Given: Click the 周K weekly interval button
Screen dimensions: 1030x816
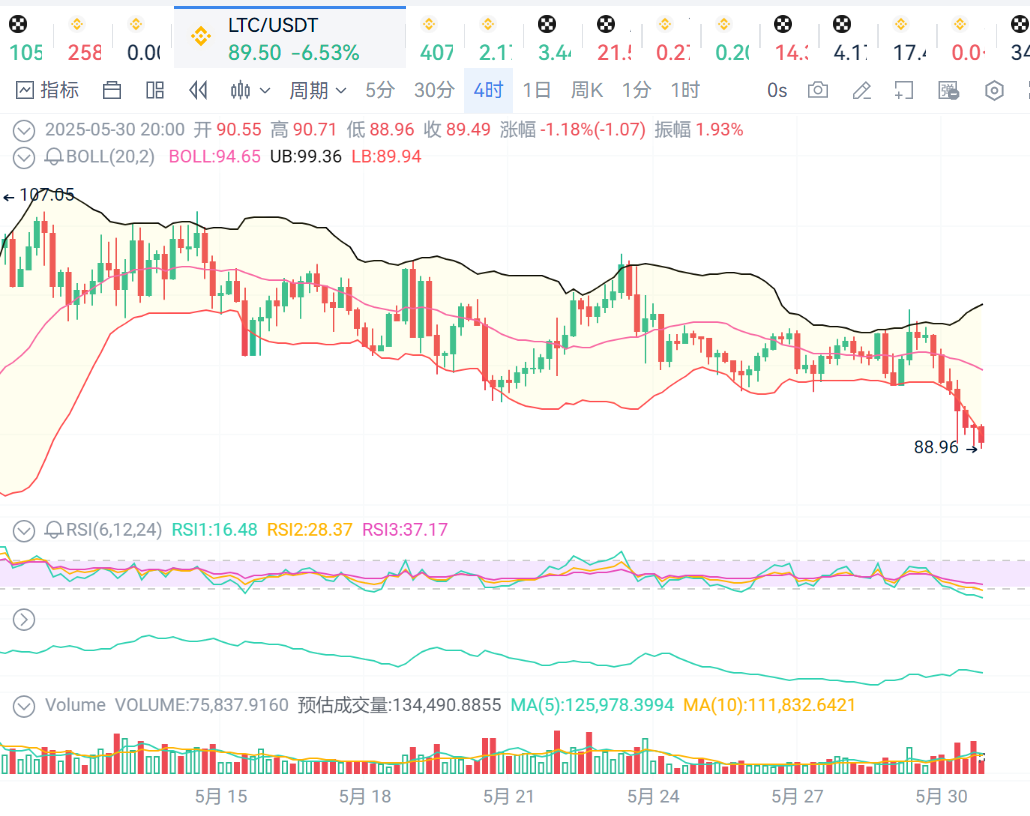Looking at the screenshot, I should click(x=586, y=91).
